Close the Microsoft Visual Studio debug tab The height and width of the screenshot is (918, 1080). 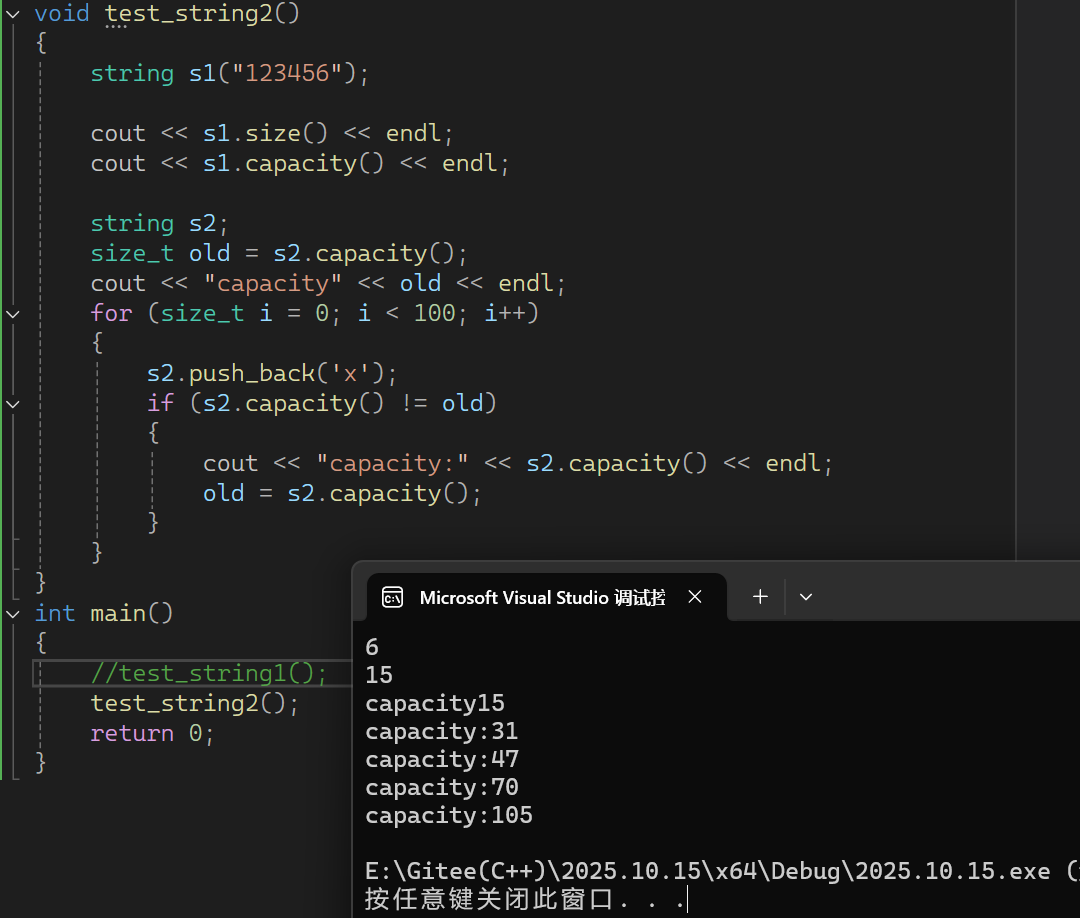[695, 596]
